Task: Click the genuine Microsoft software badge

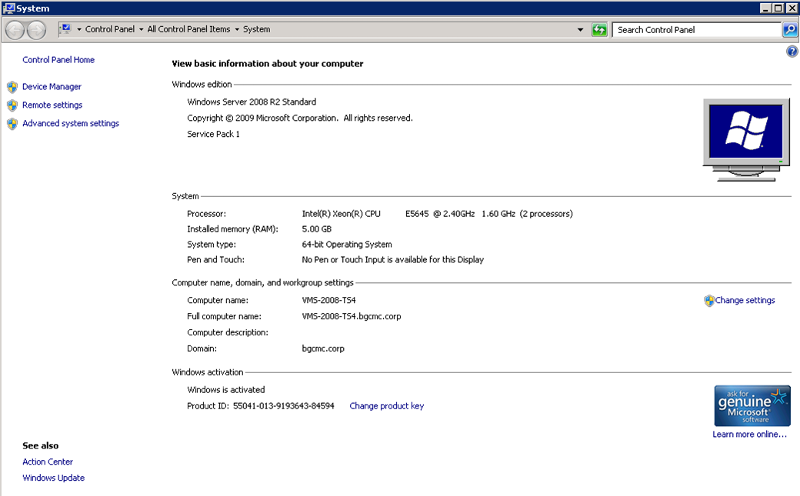Action: tap(752, 406)
